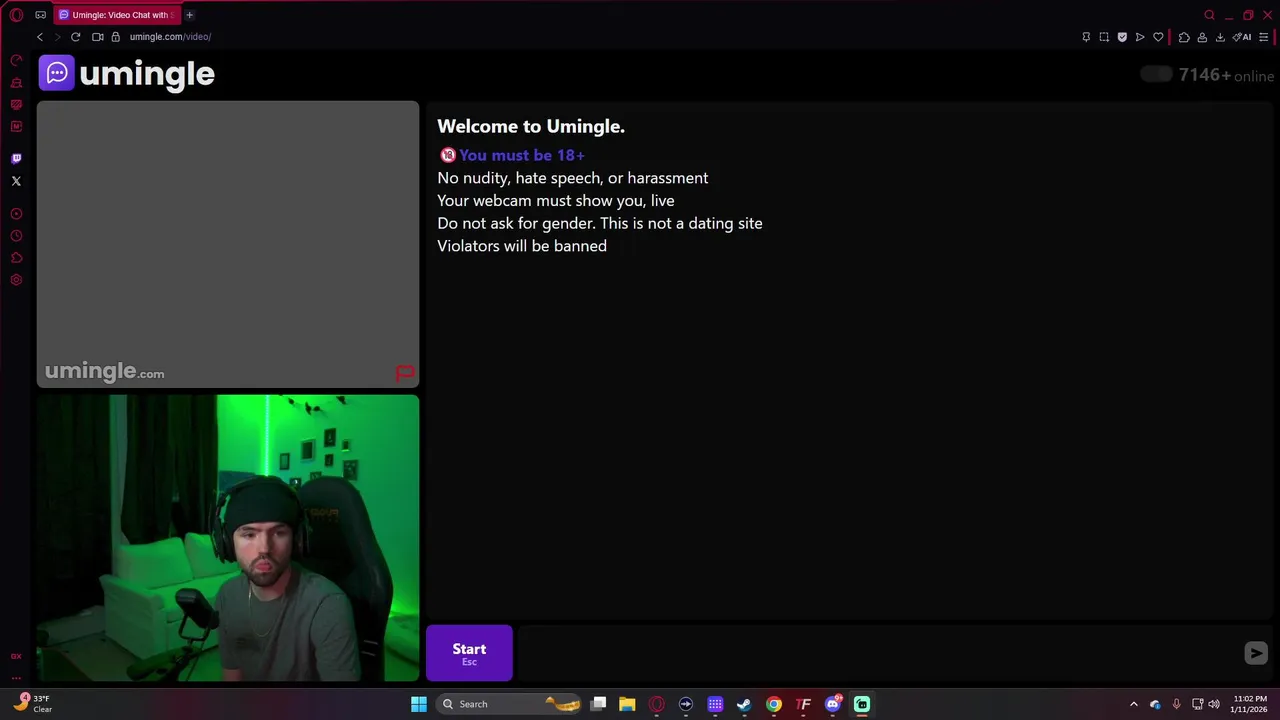This screenshot has width=1280, height=720.
Task: Click the send flow arrow icon
Action: pos(1140,37)
